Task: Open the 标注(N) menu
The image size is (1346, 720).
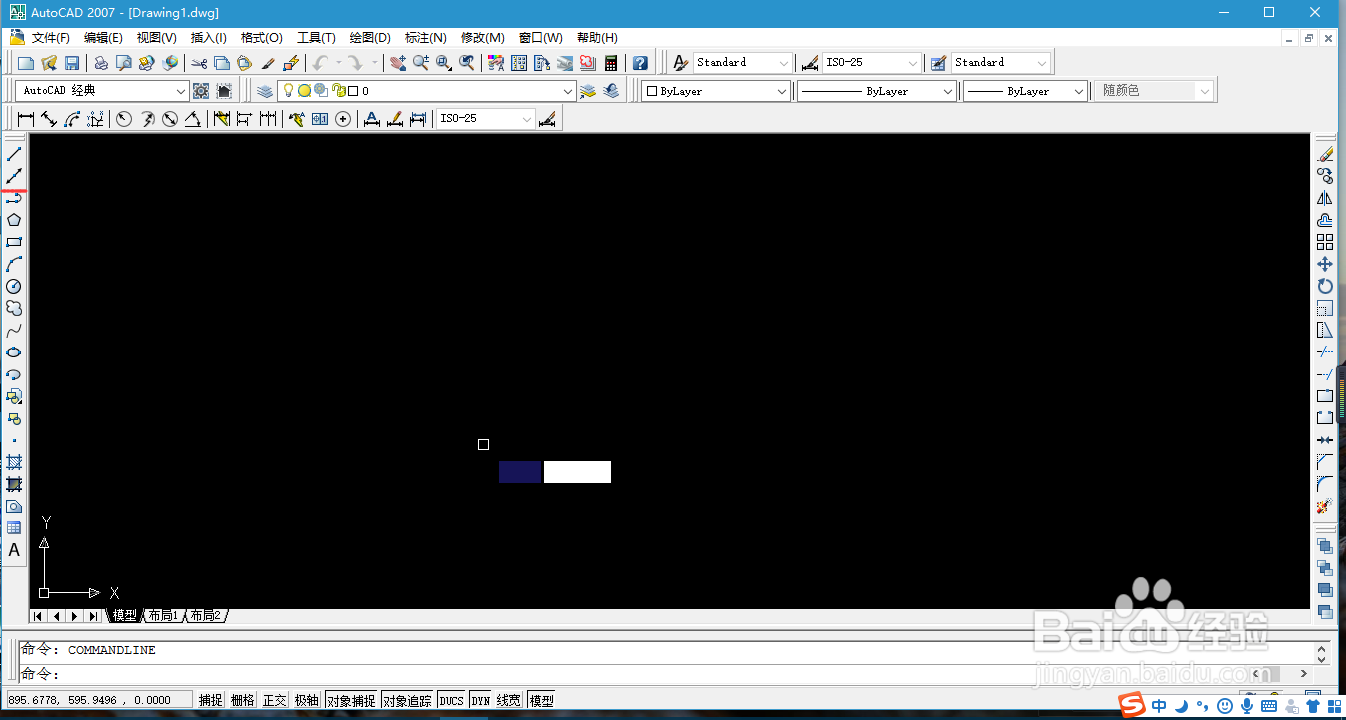Action: (x=425, y=38)
